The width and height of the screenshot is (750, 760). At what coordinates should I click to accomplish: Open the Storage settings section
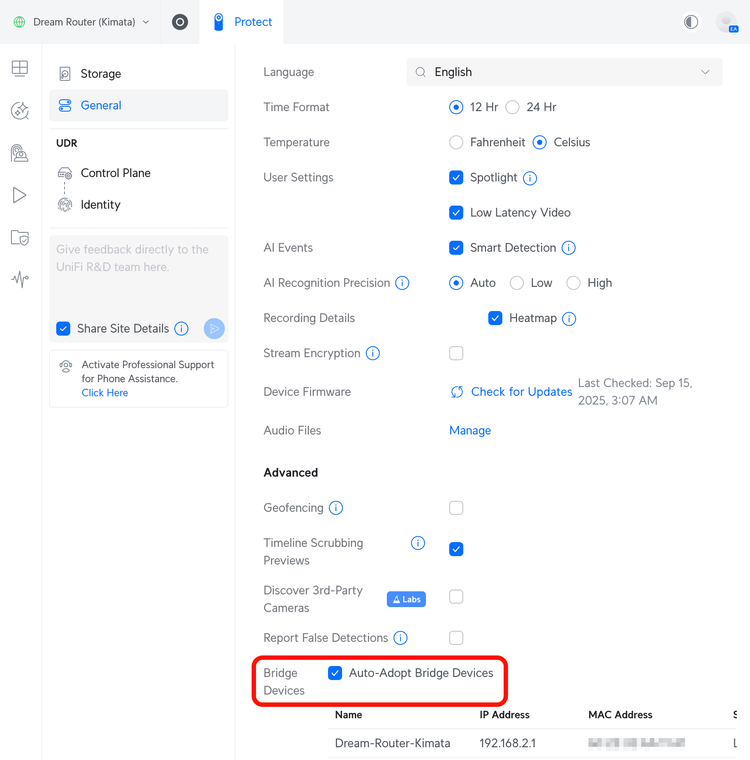pos(139,74)
